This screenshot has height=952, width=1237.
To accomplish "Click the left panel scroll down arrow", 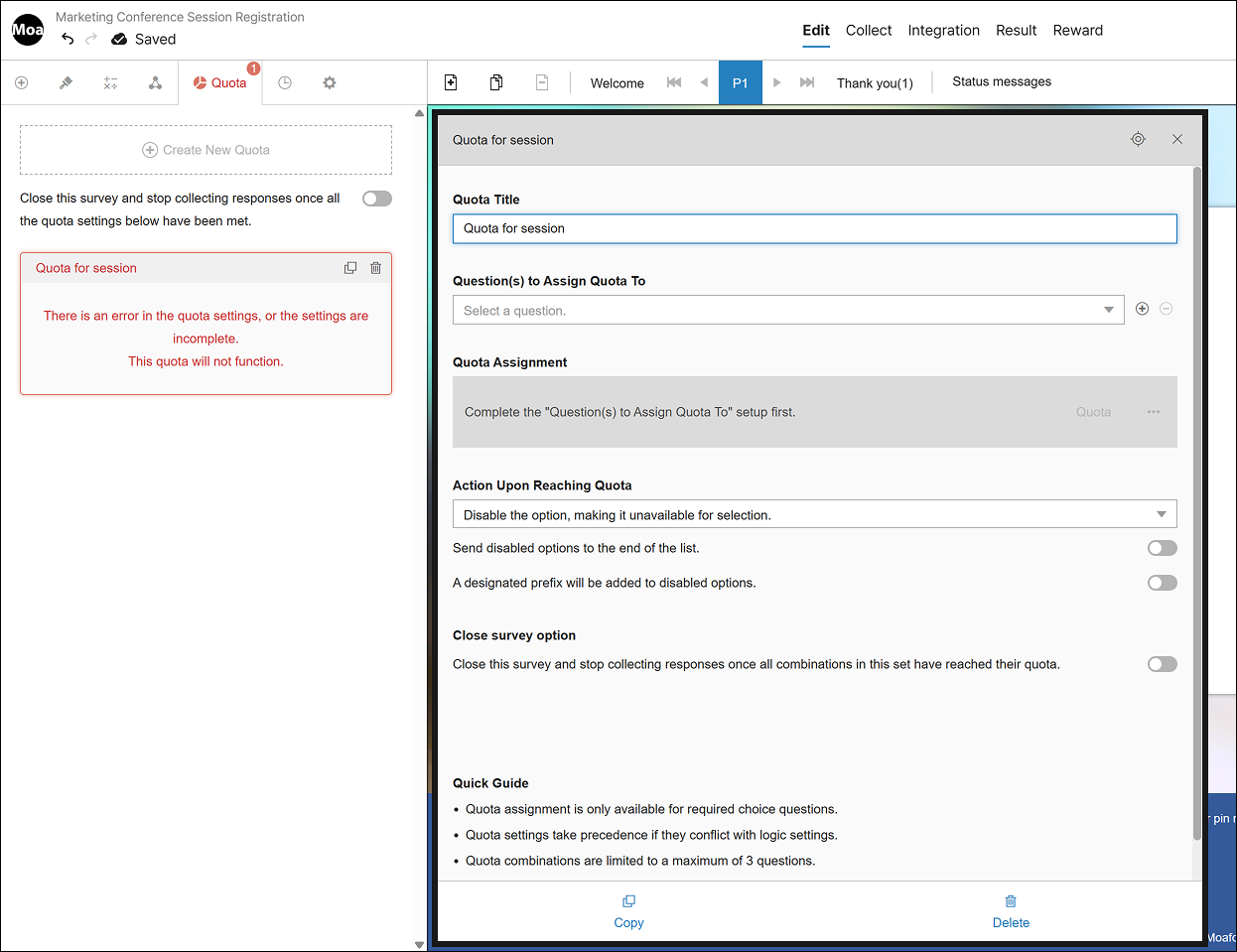I will tap(419, 945).
